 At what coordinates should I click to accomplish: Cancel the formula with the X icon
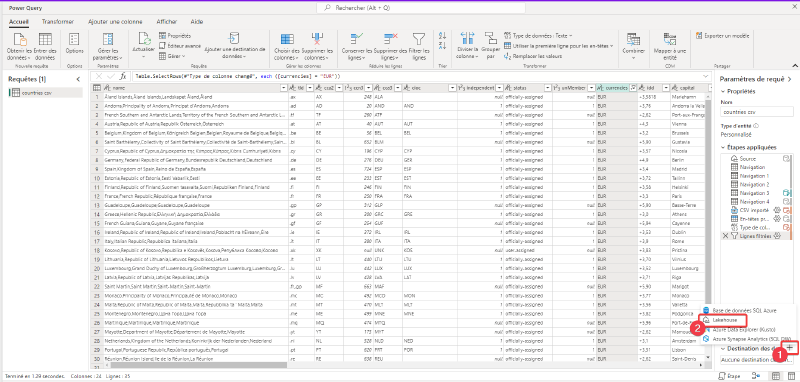pos(99,76)
